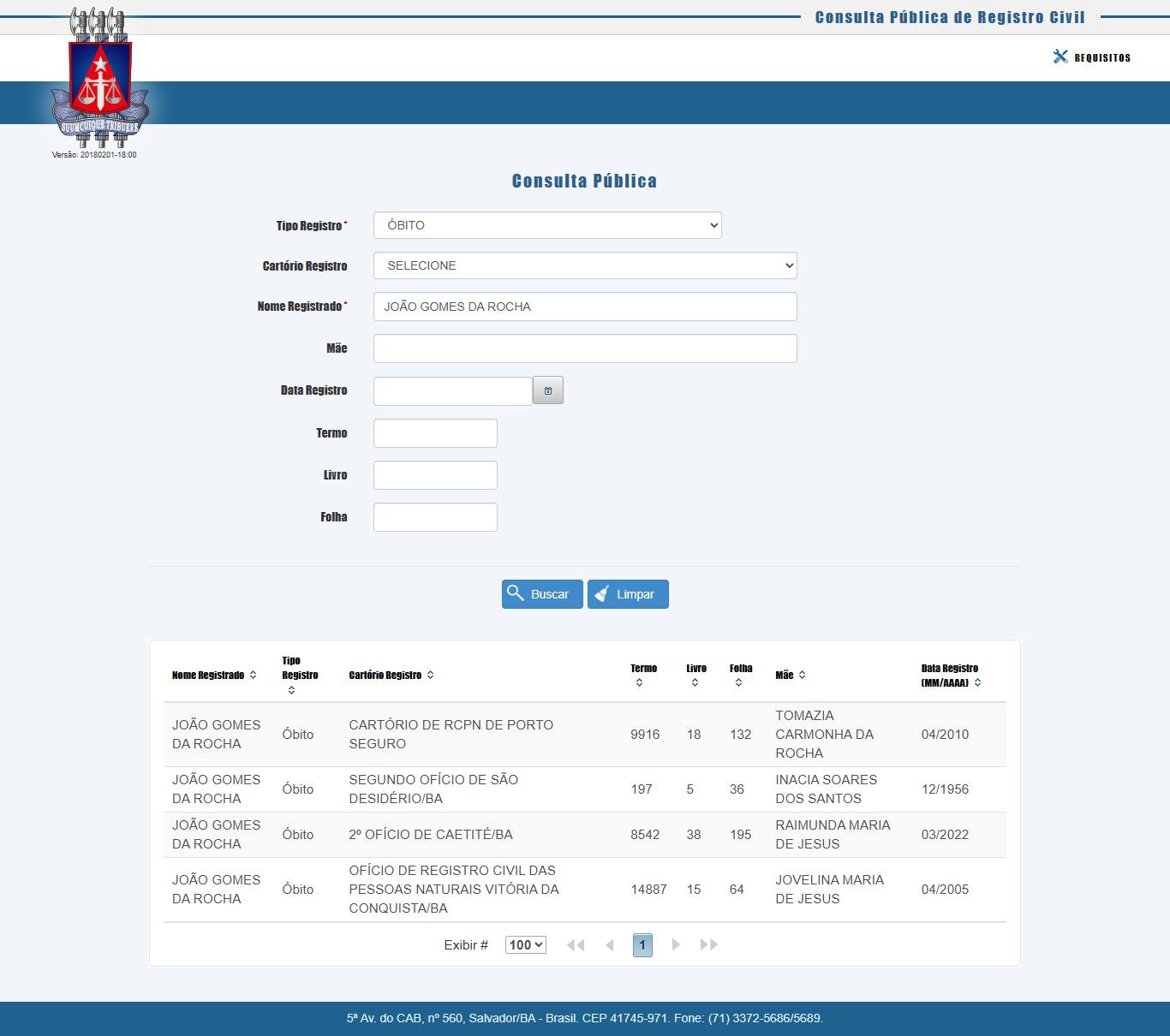Sort results by Mãe column arrows
This screenshot has height=1036, width=1170.
(x=802, y=676)
